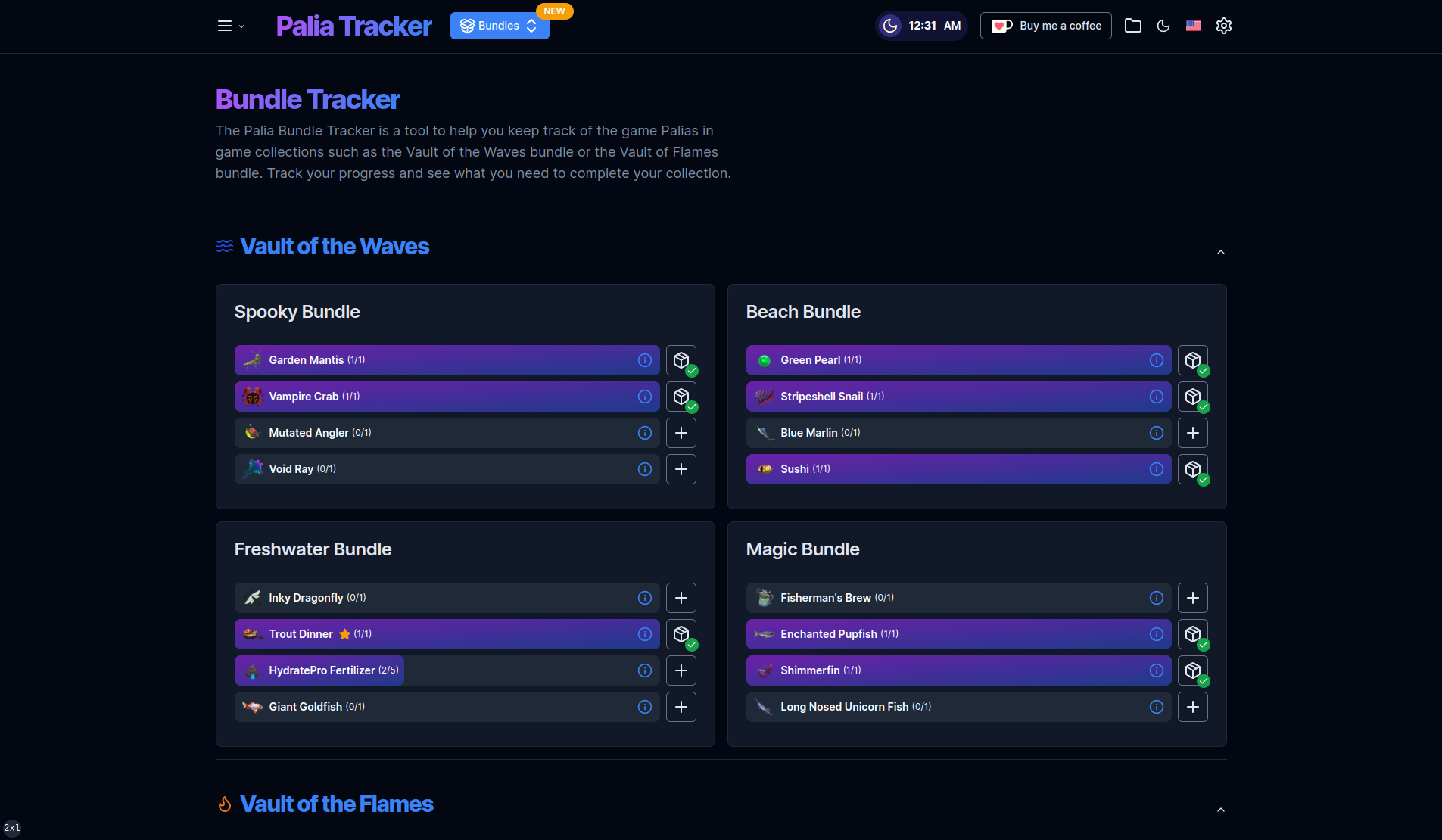The width and height of the screenshot is (1442, 840).
Task: Open the folder icon in the top bar
Action: [1133, 25]
